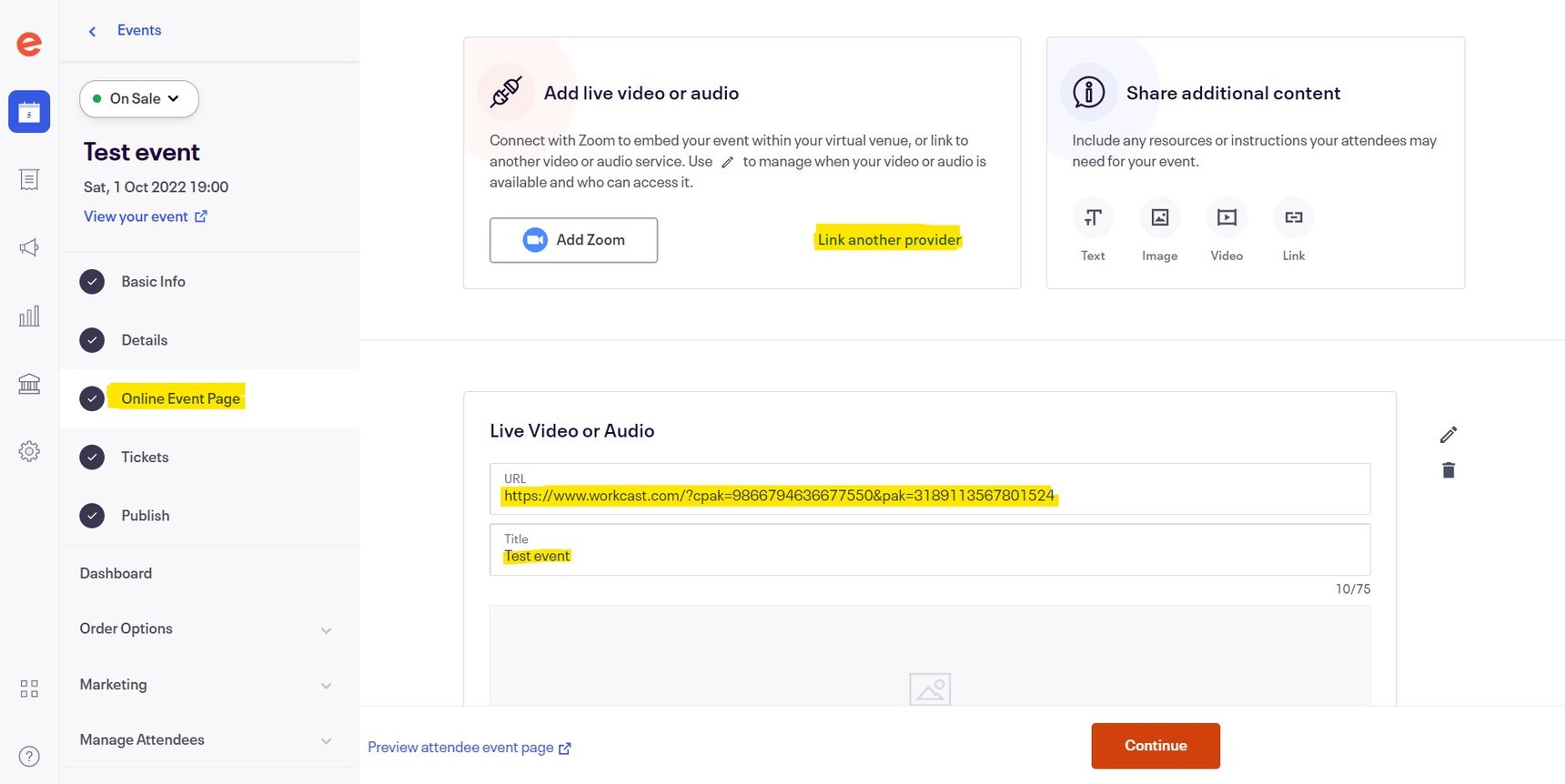
Task: Open the Tickets step
Action: 144,457
